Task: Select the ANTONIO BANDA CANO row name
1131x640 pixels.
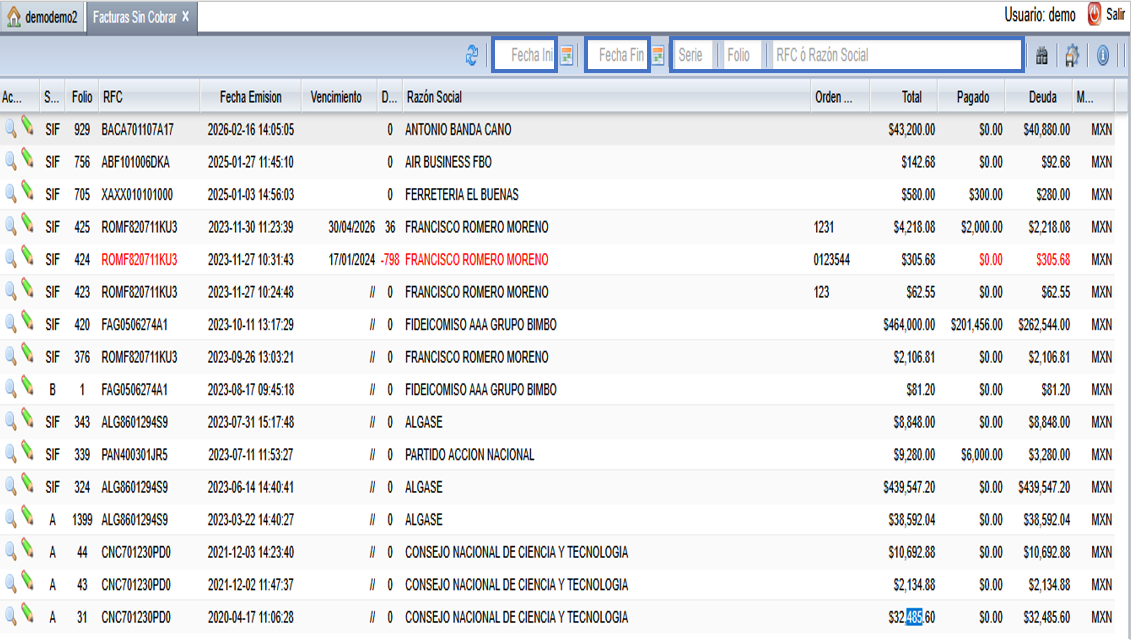Action: click(458, 130)
